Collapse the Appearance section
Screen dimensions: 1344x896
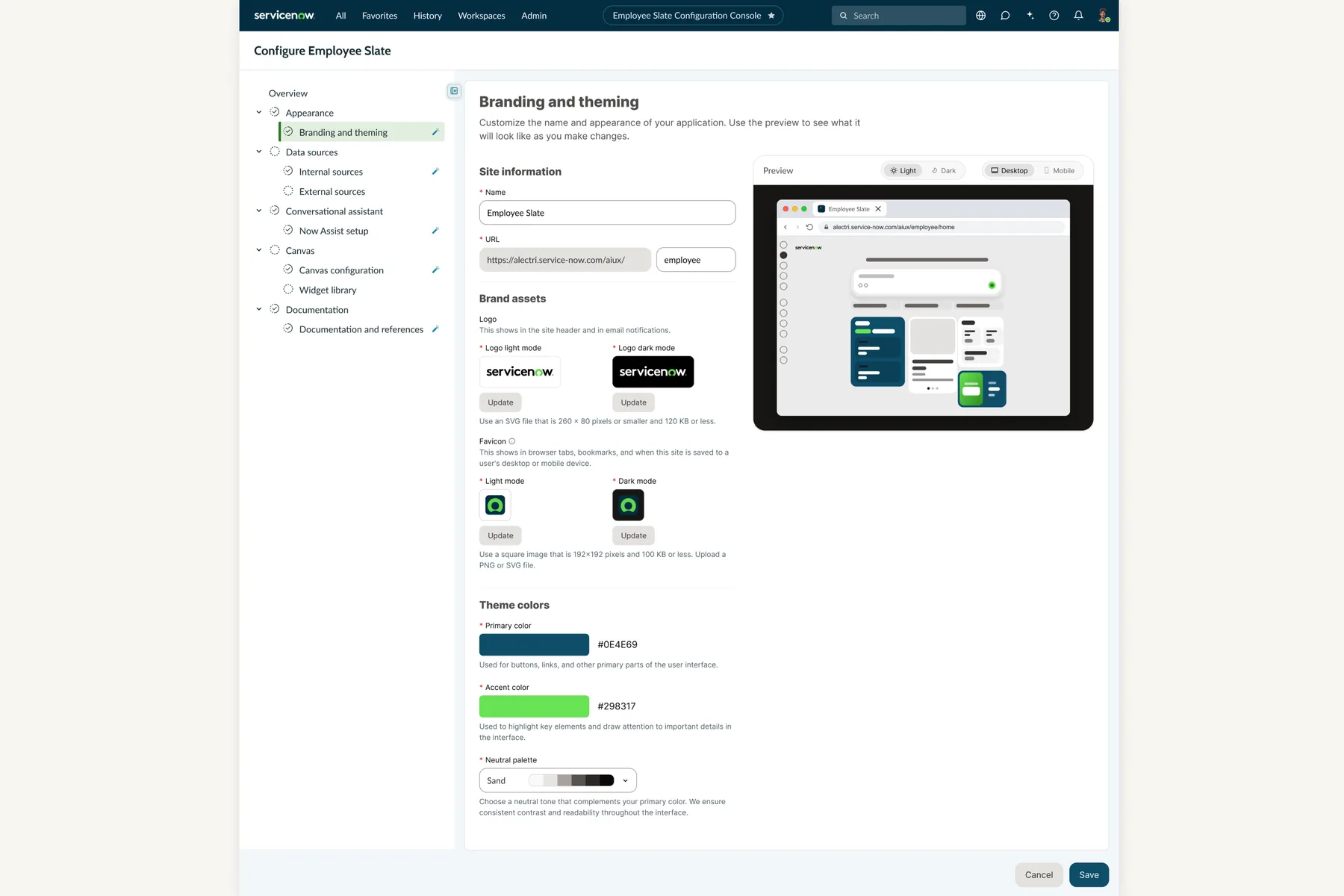tap(259, 112)
